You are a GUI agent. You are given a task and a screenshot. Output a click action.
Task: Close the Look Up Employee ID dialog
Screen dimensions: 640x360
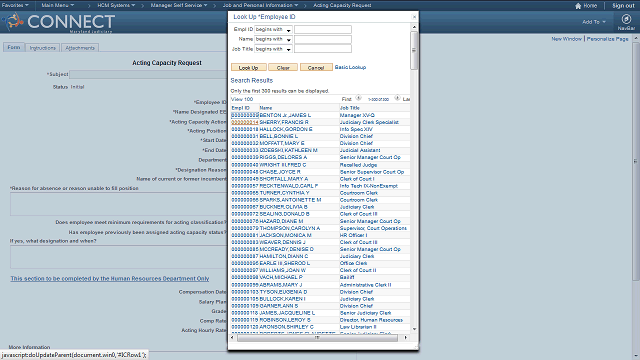point(414,17)
